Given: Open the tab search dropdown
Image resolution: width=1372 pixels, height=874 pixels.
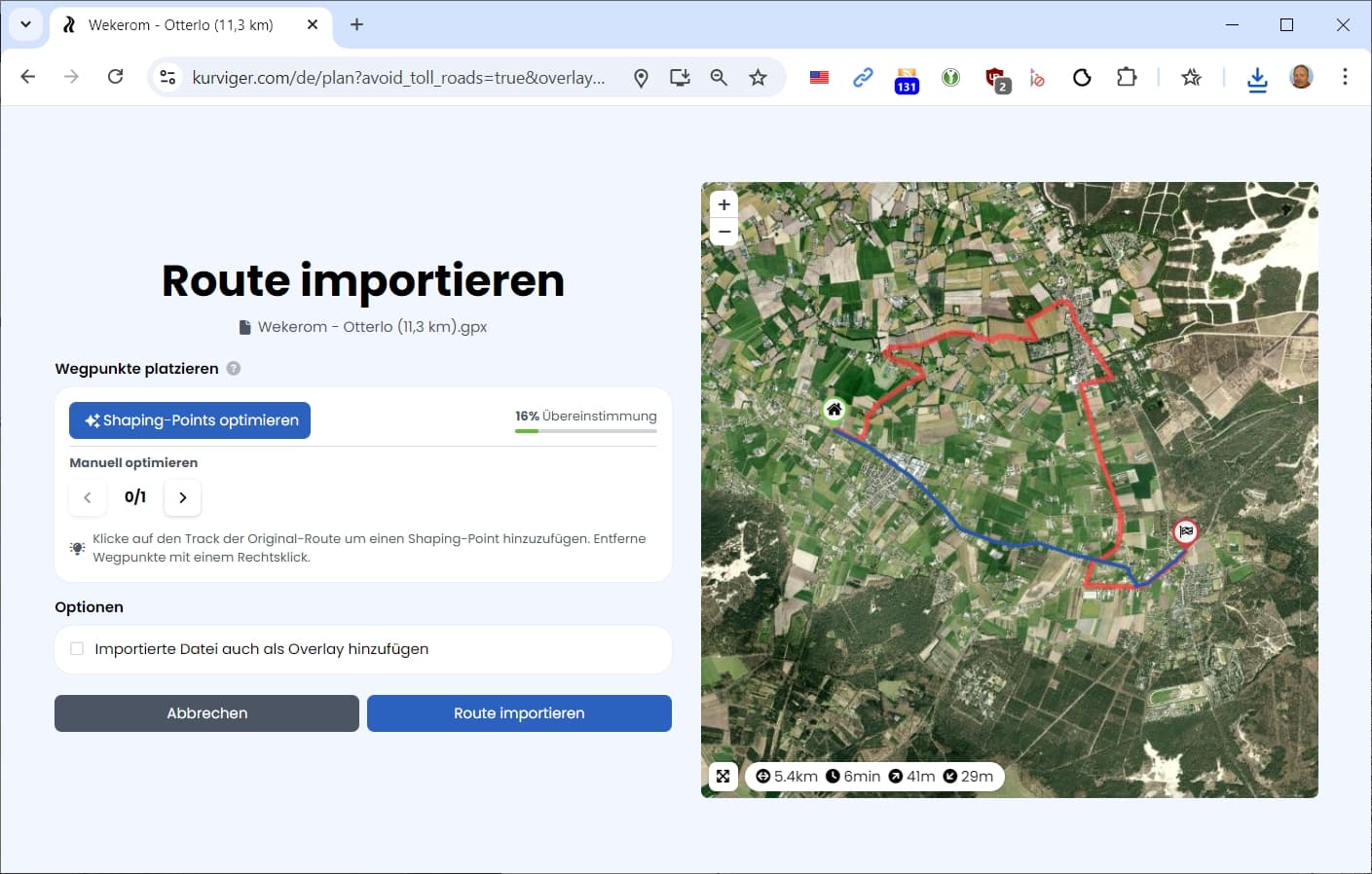Looking at the screenshot, I should pos(25,24).
